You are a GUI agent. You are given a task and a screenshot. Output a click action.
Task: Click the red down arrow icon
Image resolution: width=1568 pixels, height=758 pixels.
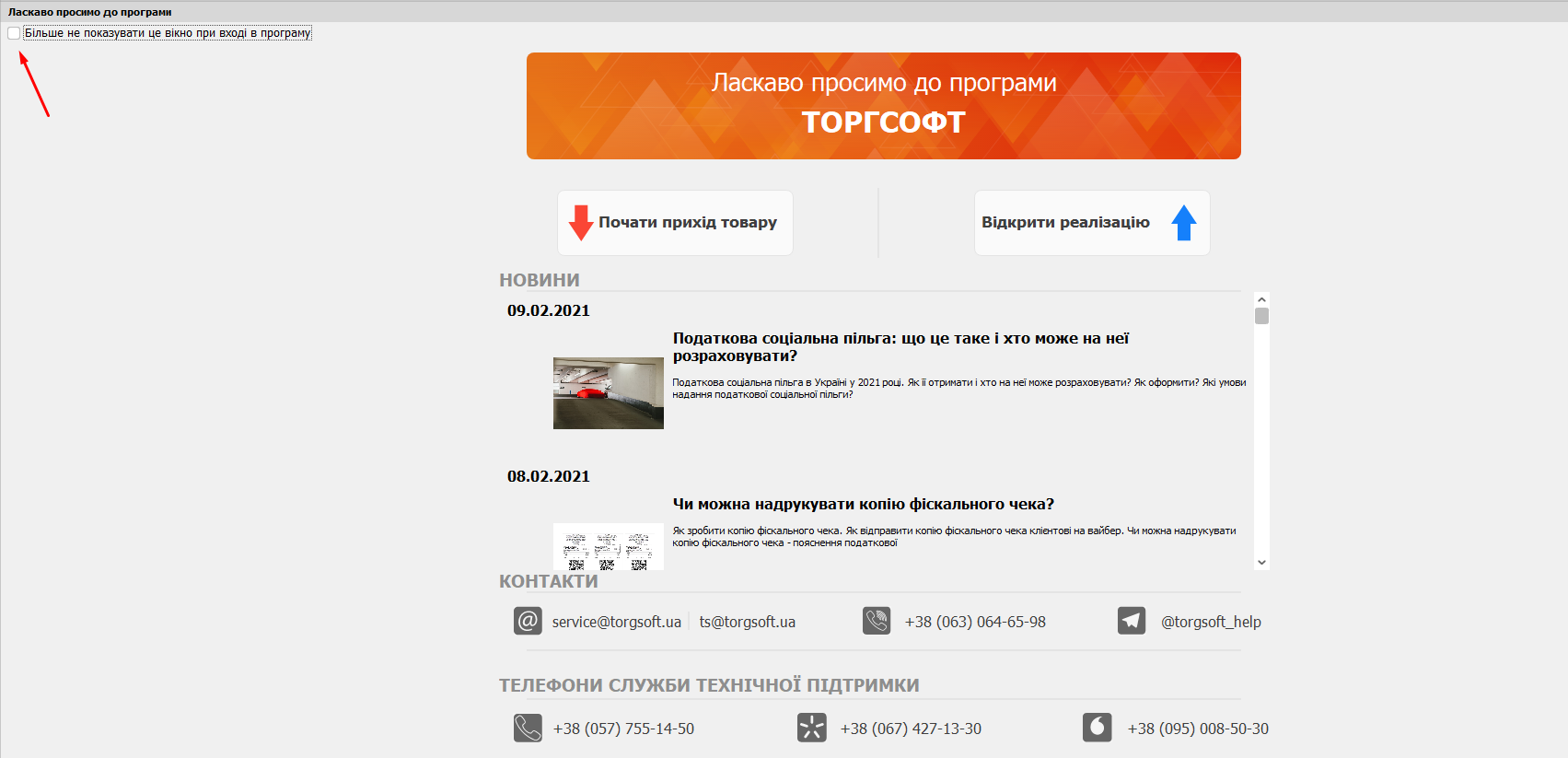click(580, 223)
